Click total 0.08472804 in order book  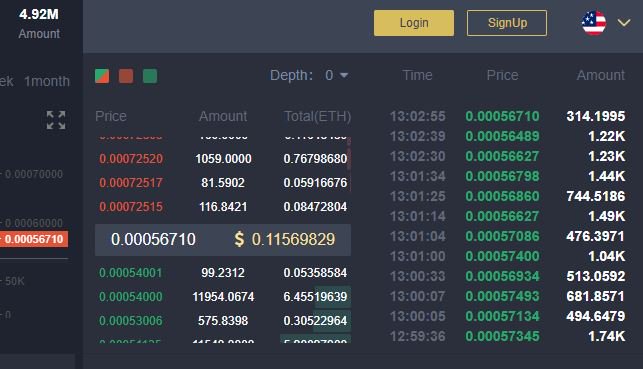[315, 207]
